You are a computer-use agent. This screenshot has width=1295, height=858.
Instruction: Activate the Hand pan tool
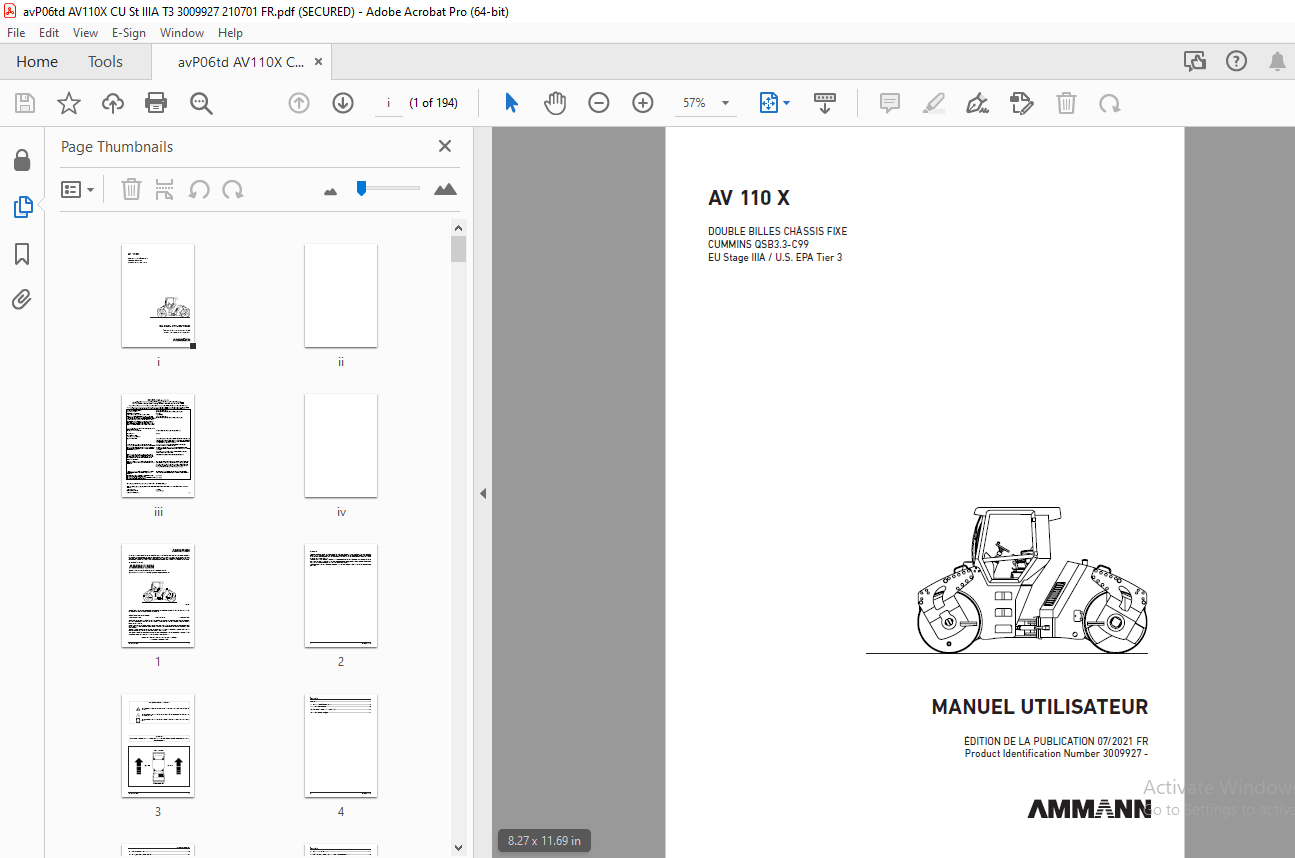[x=555, y=103]
